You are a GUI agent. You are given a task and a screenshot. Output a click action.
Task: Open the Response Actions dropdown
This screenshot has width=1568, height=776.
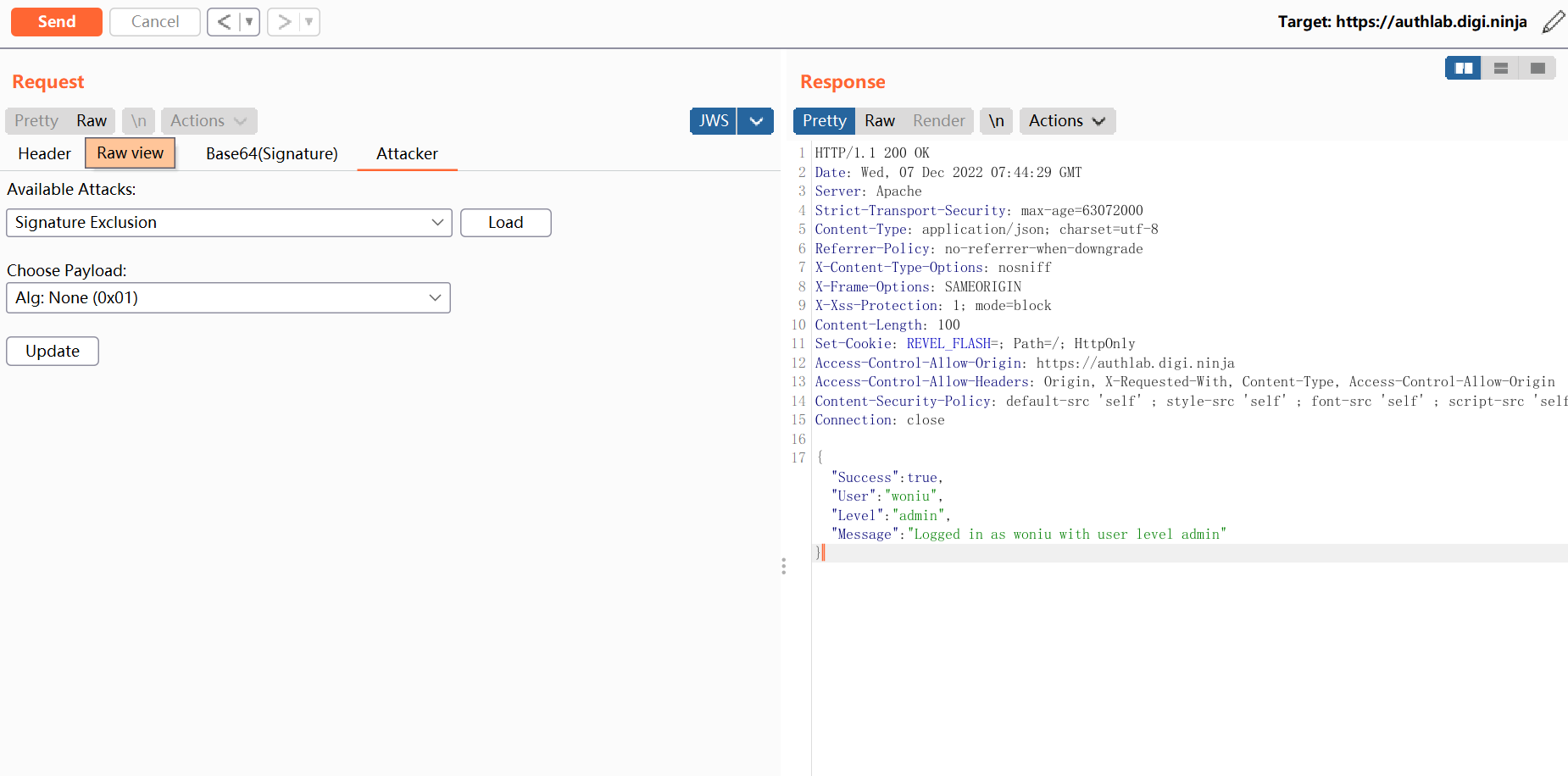[x=1067, y=121]
